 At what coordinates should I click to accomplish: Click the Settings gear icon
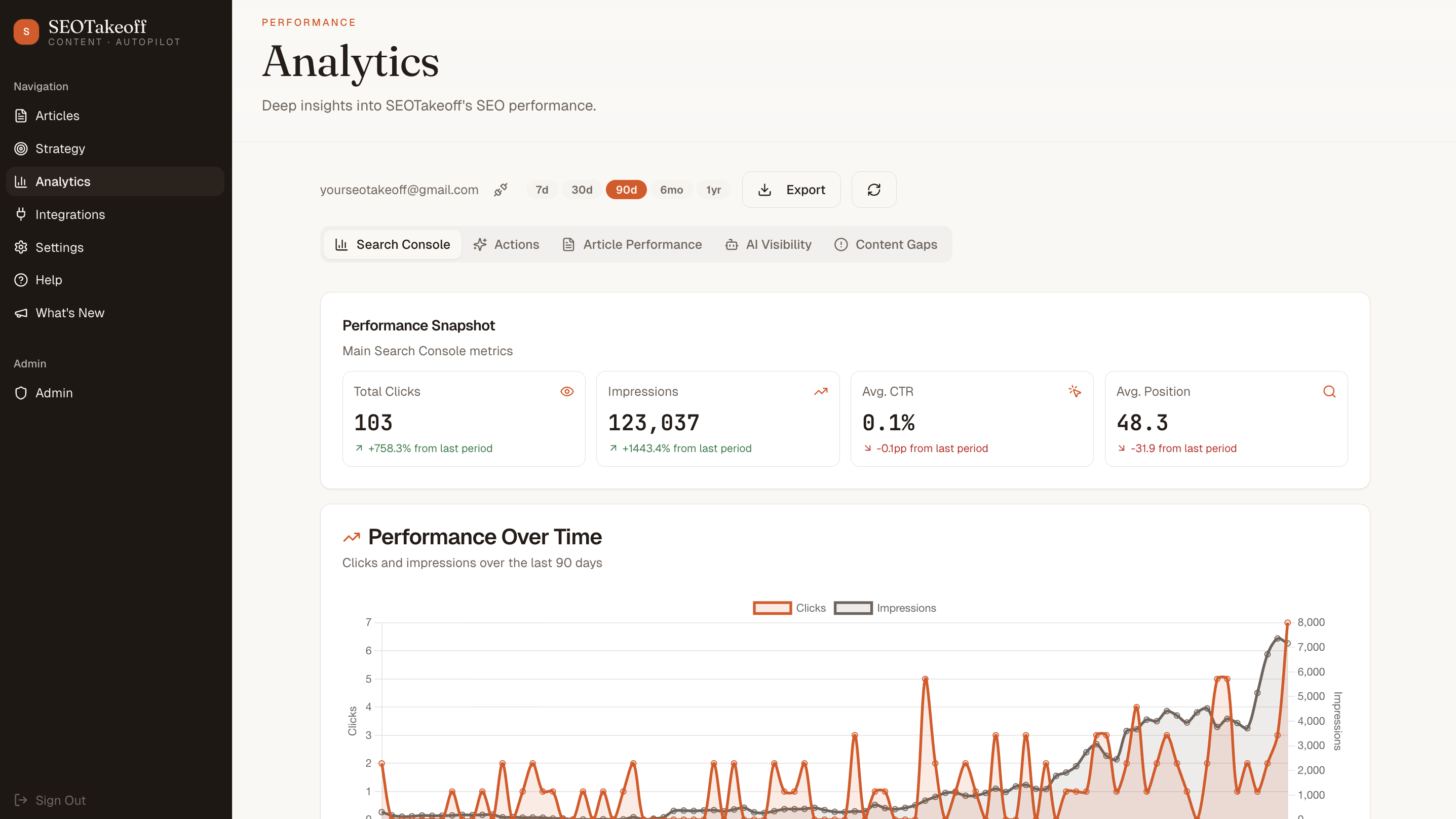(21, 247)
